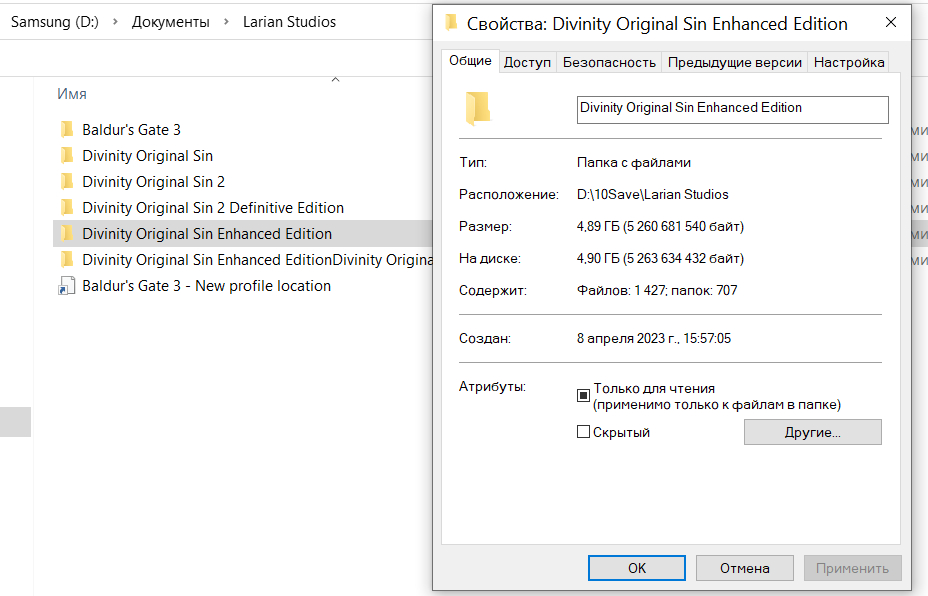
Task: Toggle the 'Только для чтения' checkbox
Action: [584, 395]
